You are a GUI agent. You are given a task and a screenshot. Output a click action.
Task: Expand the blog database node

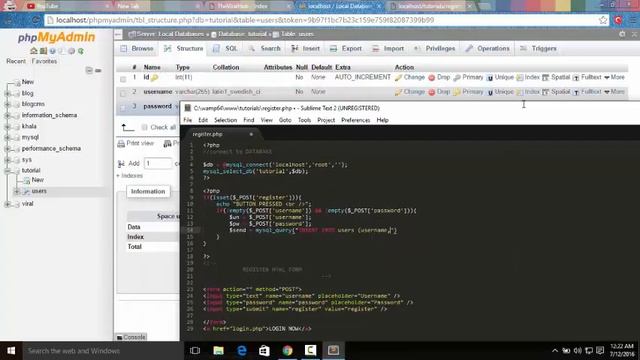click(7, 93)
